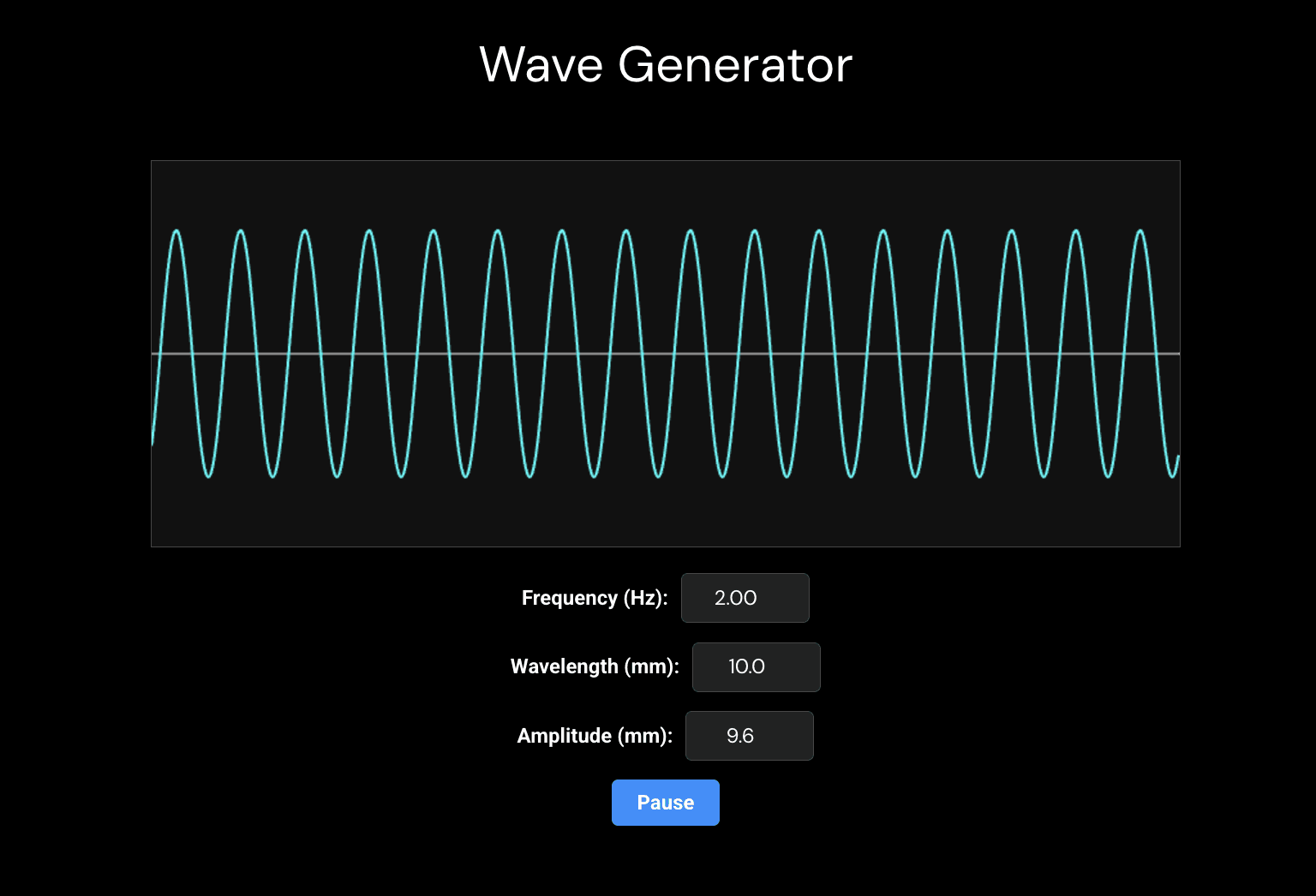
Task: Click the "Frequency (Hz):" label text
Action: 594,598
